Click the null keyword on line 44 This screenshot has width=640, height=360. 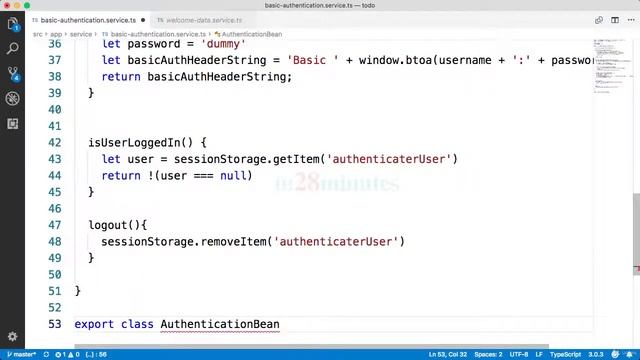point(233,176)
